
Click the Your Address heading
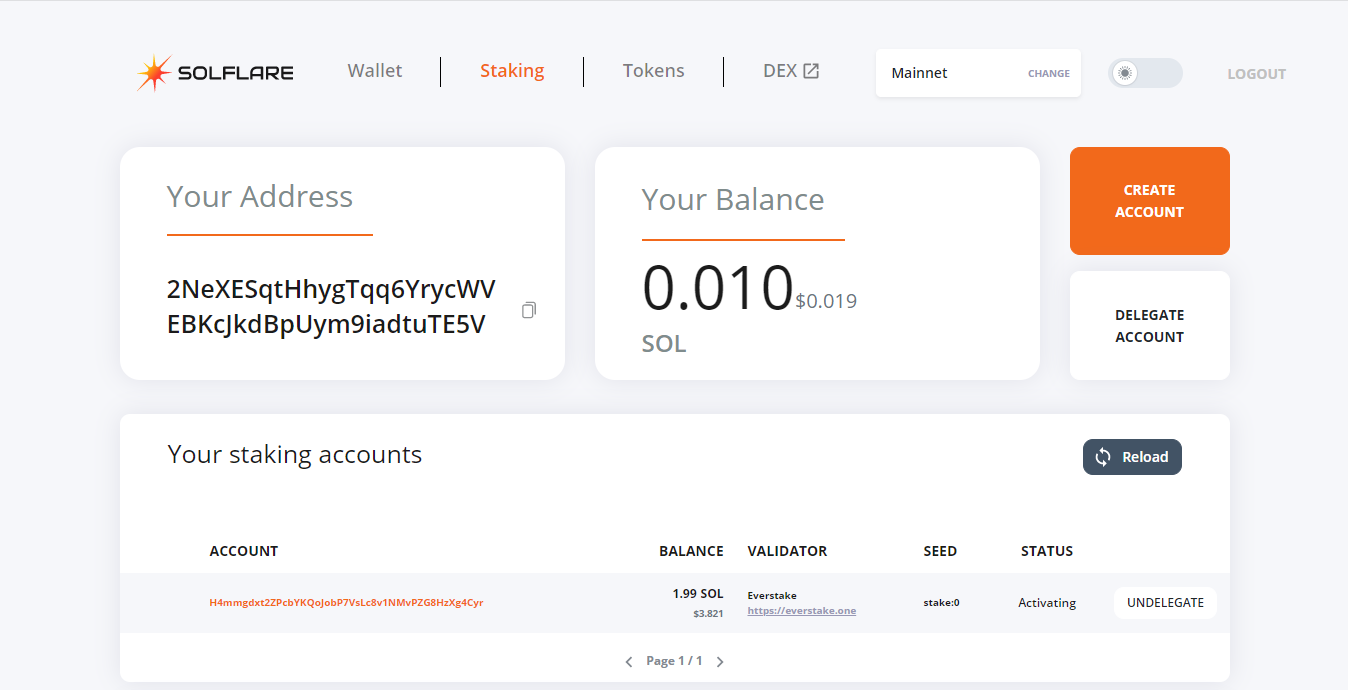click(x=260, y=197)
